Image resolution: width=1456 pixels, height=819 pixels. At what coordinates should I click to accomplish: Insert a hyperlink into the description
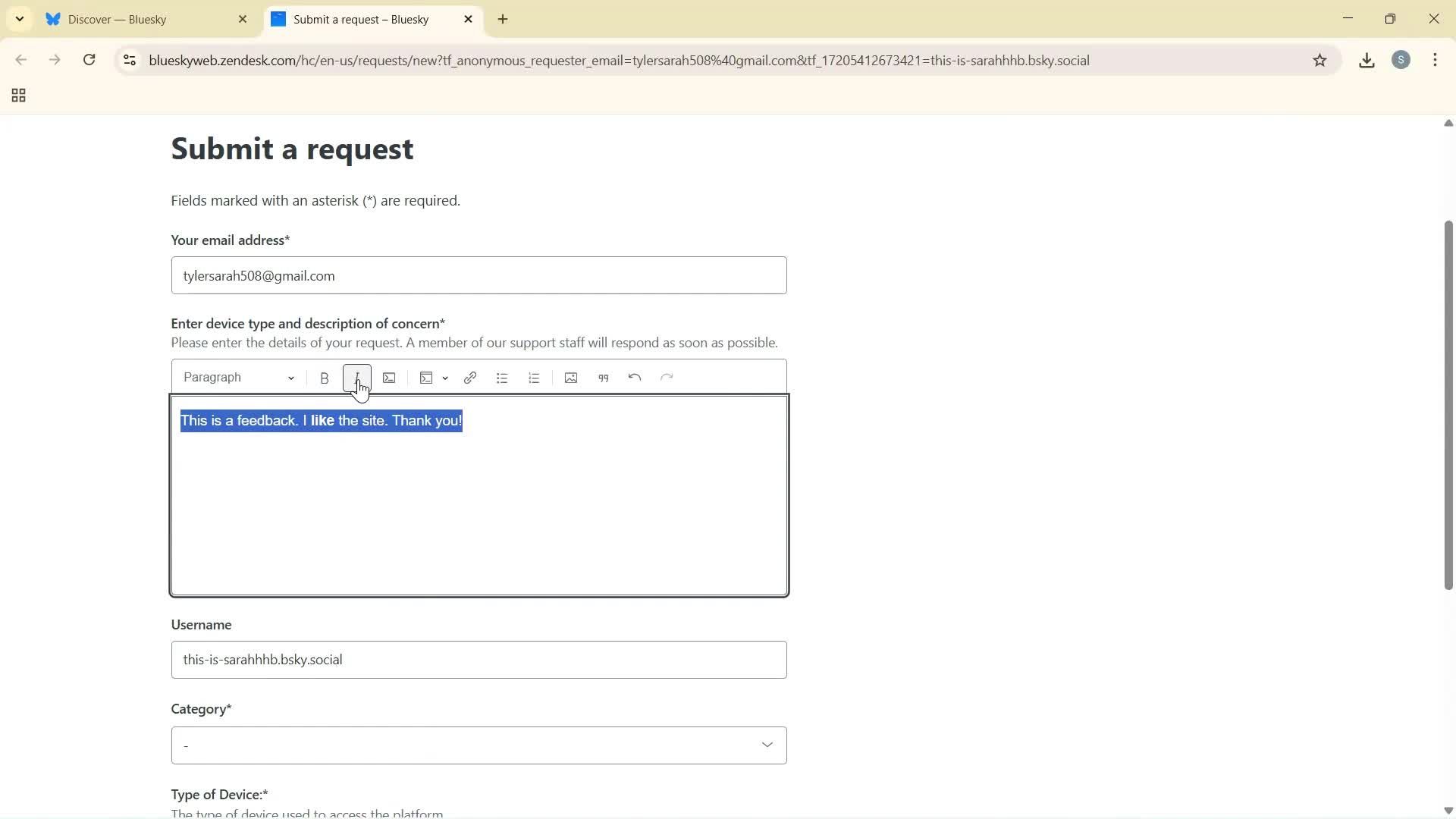(470, 377)
